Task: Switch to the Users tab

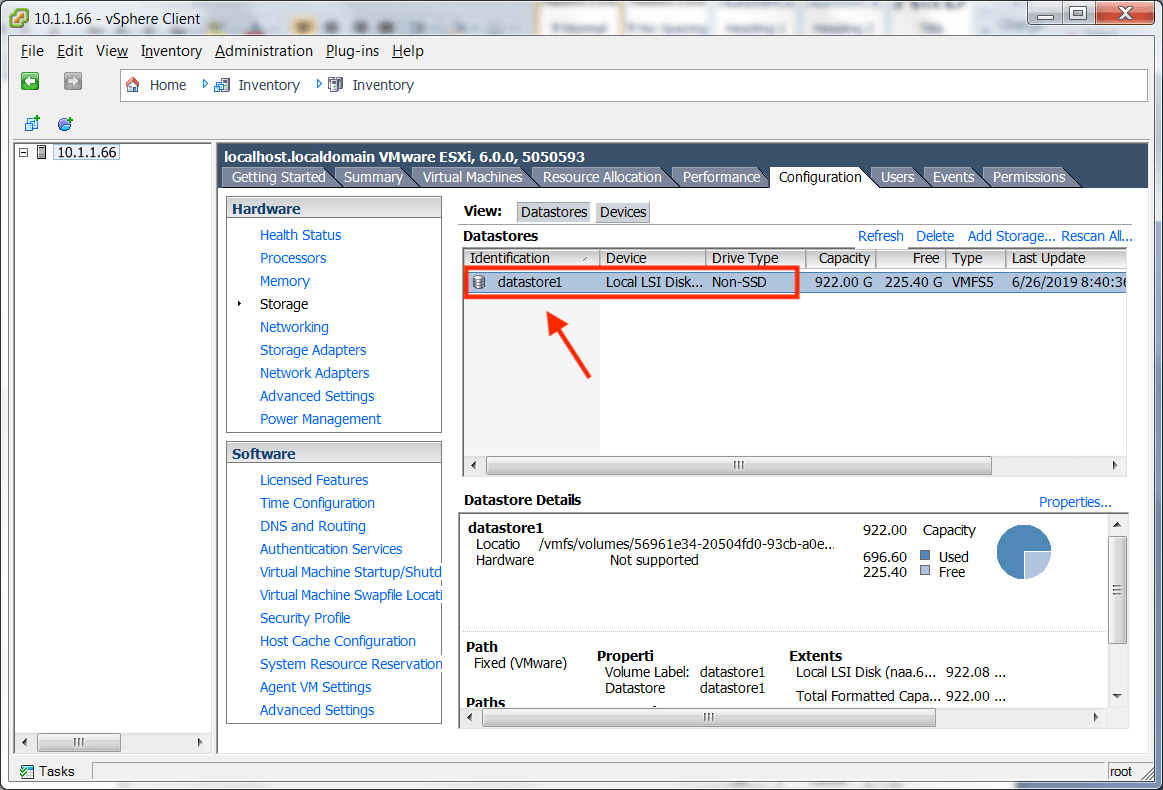Action: 897,177
